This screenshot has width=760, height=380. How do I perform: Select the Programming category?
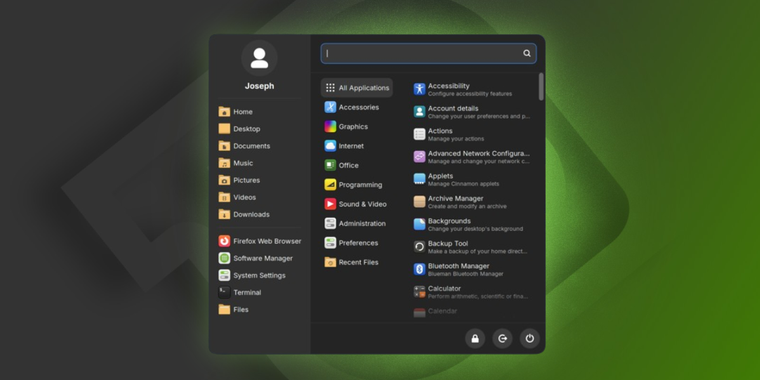pos(353,185)
